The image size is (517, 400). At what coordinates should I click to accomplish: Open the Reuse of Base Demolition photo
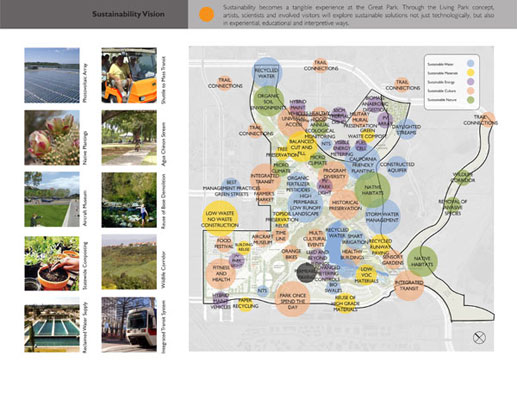[129, 200]
